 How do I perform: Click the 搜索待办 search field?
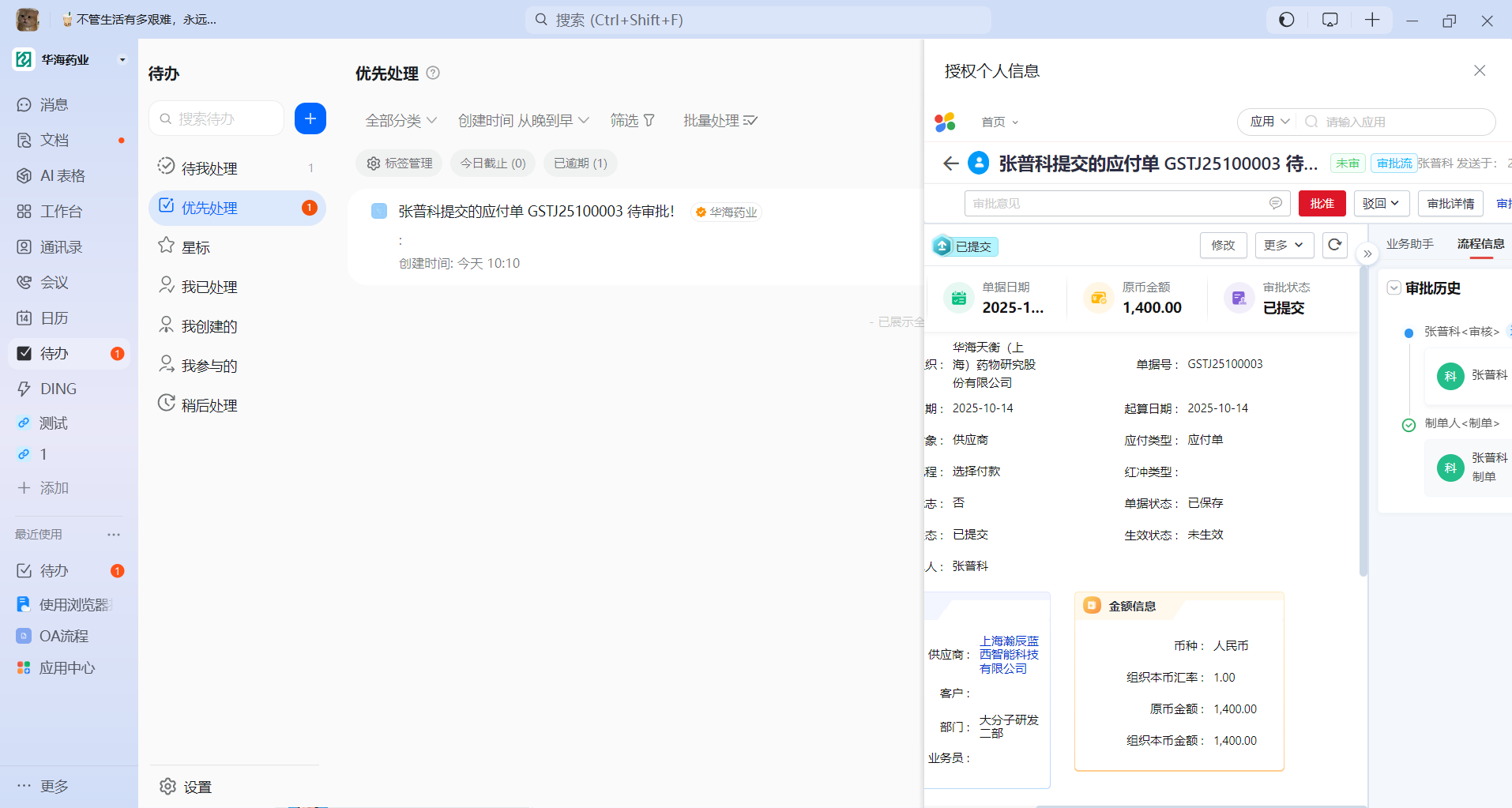click(x=216, y=118)
